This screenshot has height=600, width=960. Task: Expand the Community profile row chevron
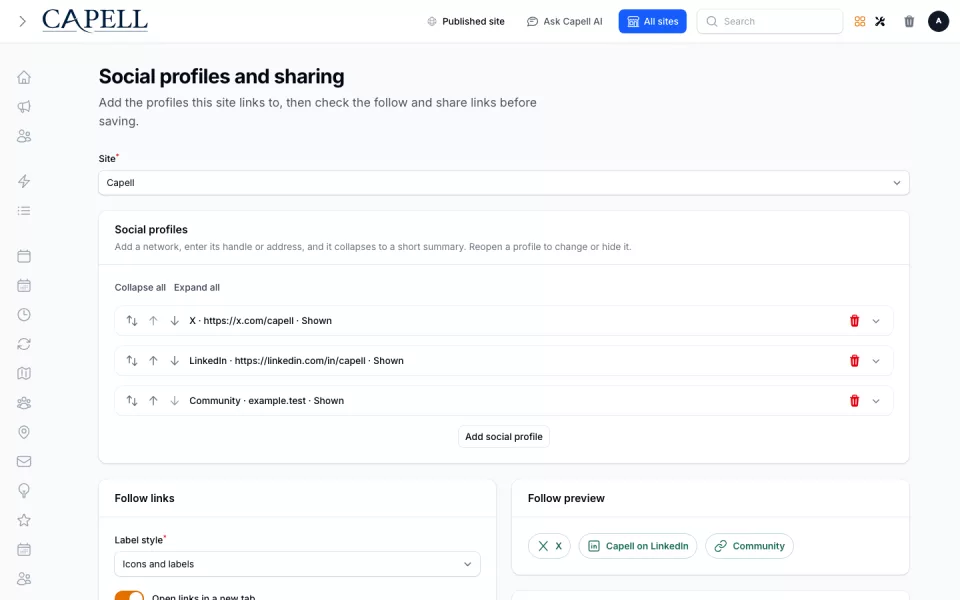tap(876, 401)
